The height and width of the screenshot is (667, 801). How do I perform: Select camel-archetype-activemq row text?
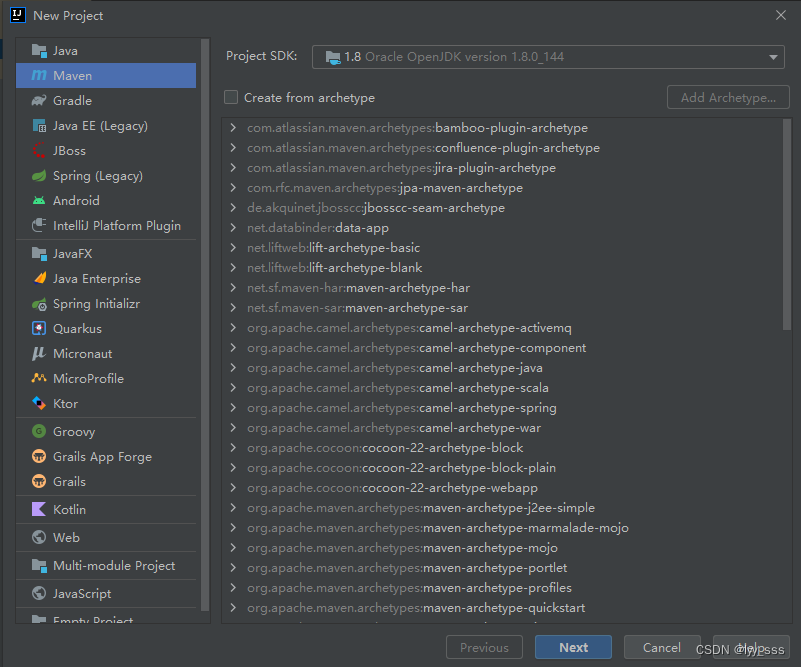click(x=409, y=328)
